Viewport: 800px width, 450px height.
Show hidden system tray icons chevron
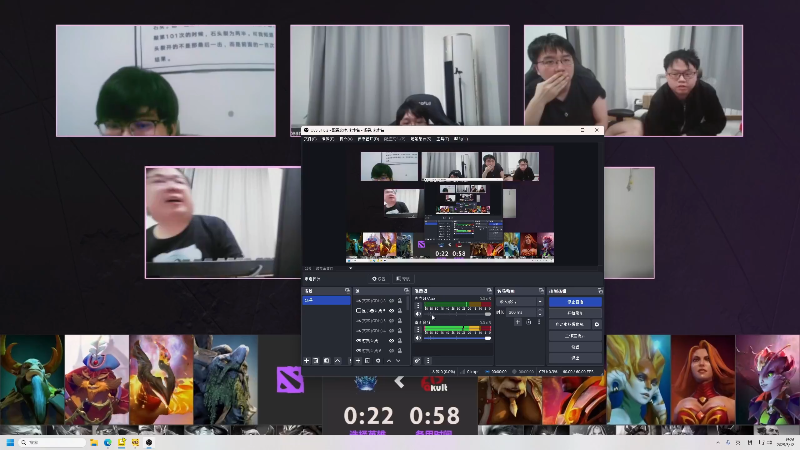click(718, 442)
